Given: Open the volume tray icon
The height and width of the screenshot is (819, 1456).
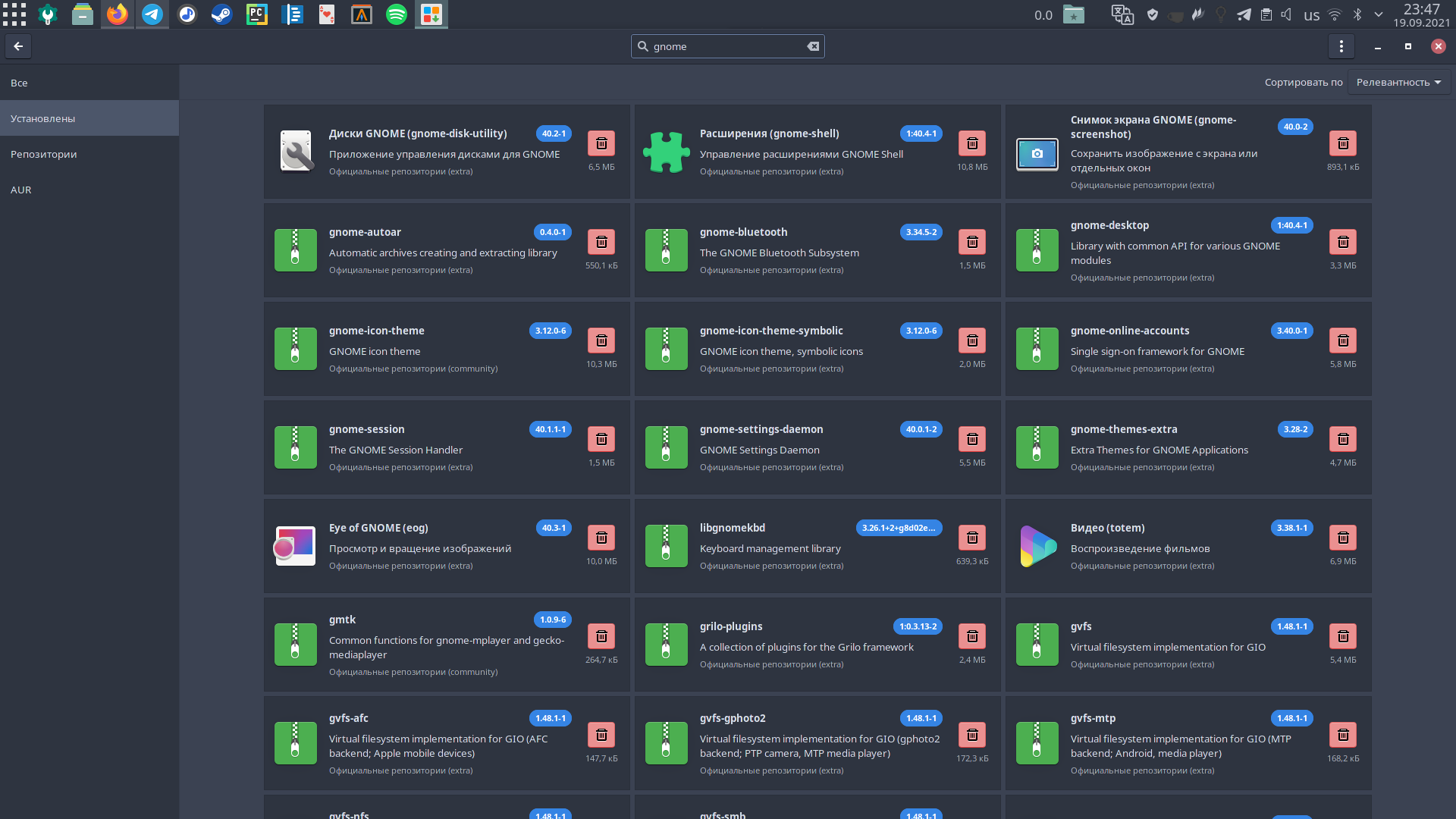Looking at the screenshot, I should point(1286,14).
